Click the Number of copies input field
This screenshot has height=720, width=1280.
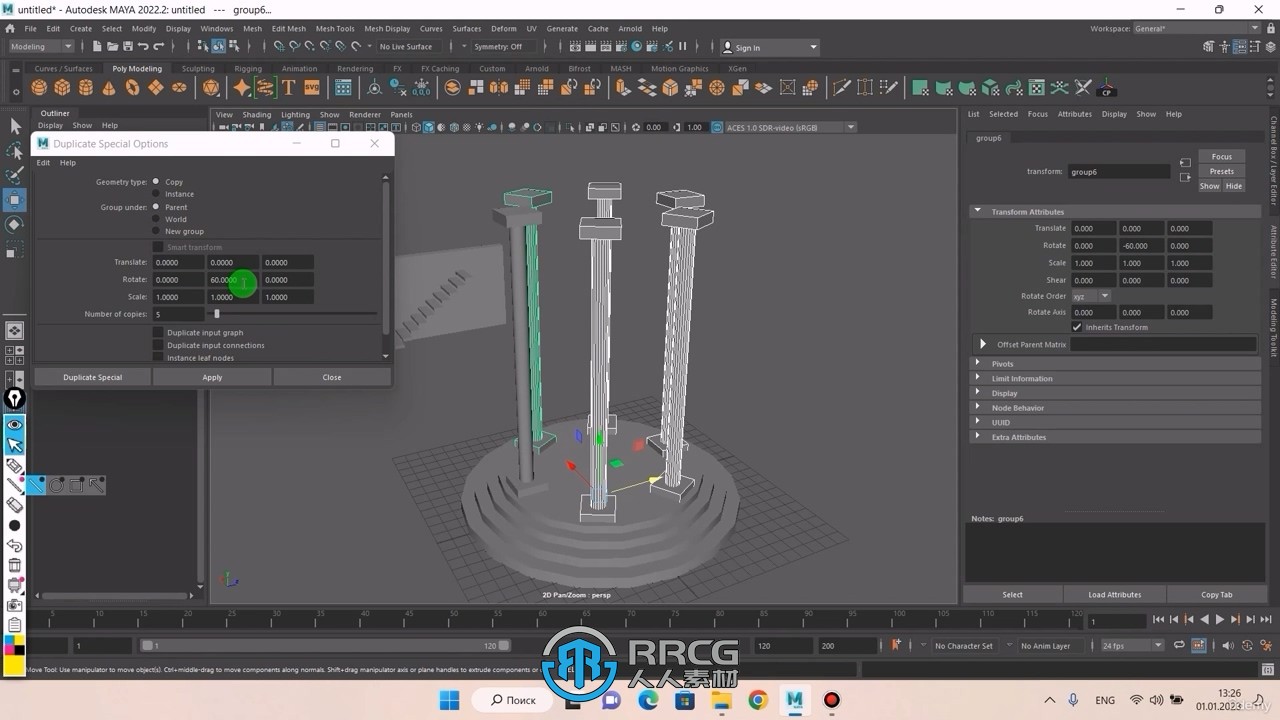pyautogui.click(x=178, y=314)
